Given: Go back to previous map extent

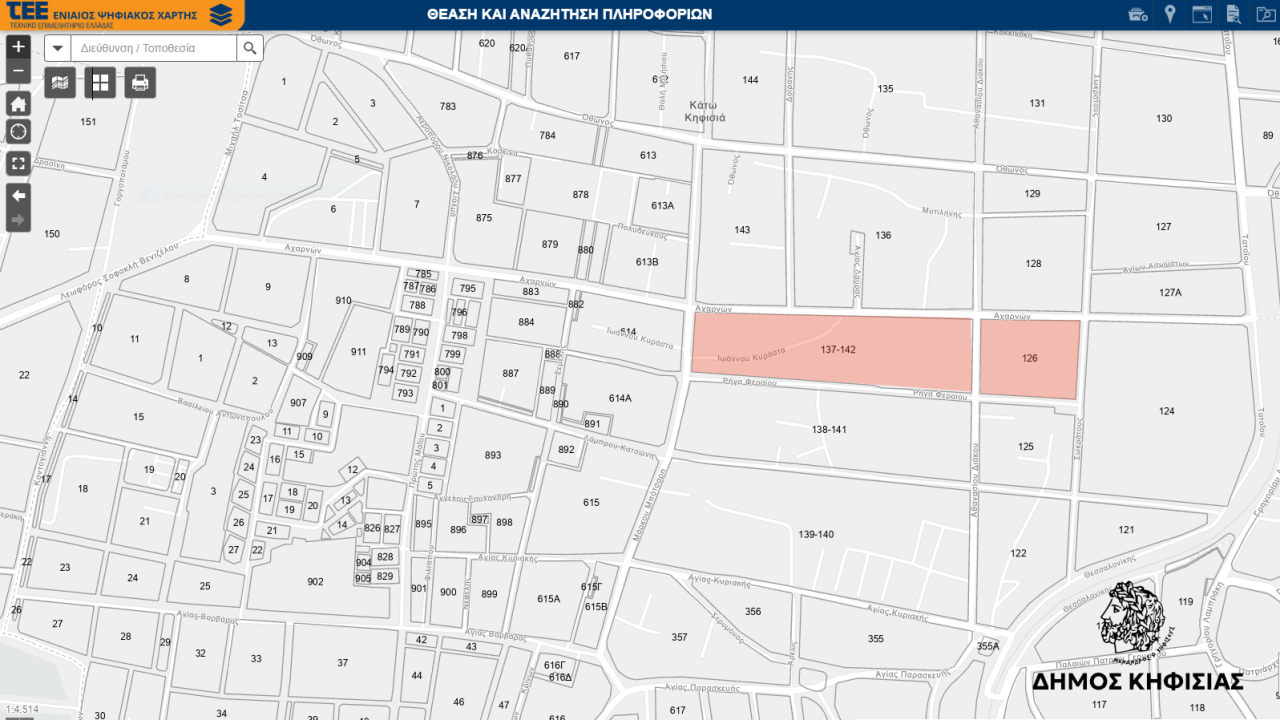Looking at the screenshot, I should pos(17,196).
